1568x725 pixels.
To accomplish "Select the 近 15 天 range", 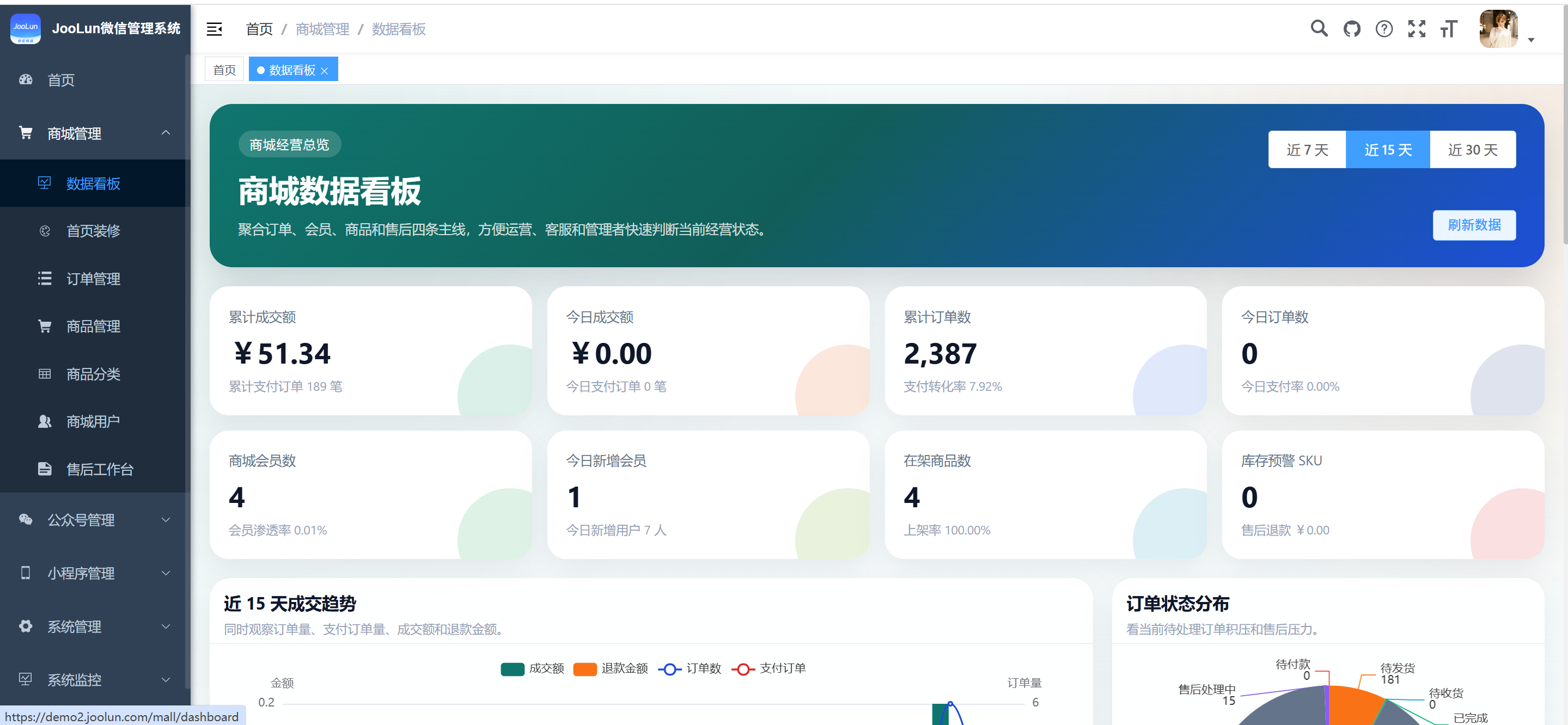I will (x=1388, y=149).
